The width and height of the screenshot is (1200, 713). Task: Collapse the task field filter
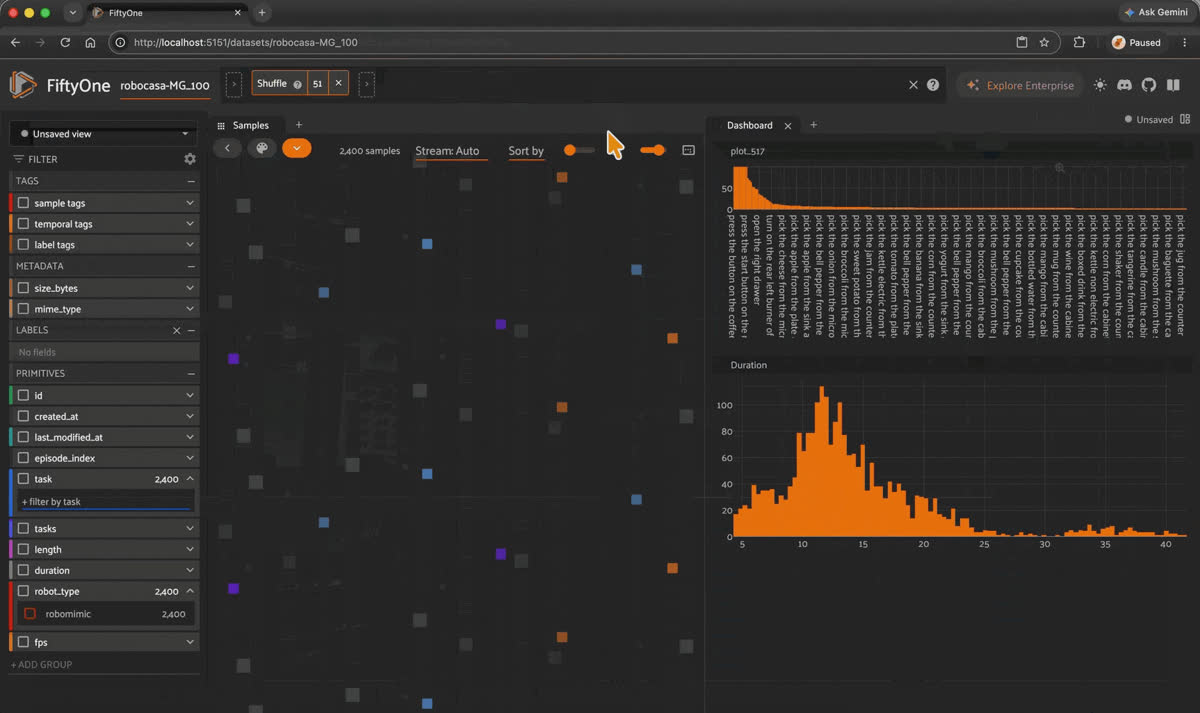(x=190, y=479)
